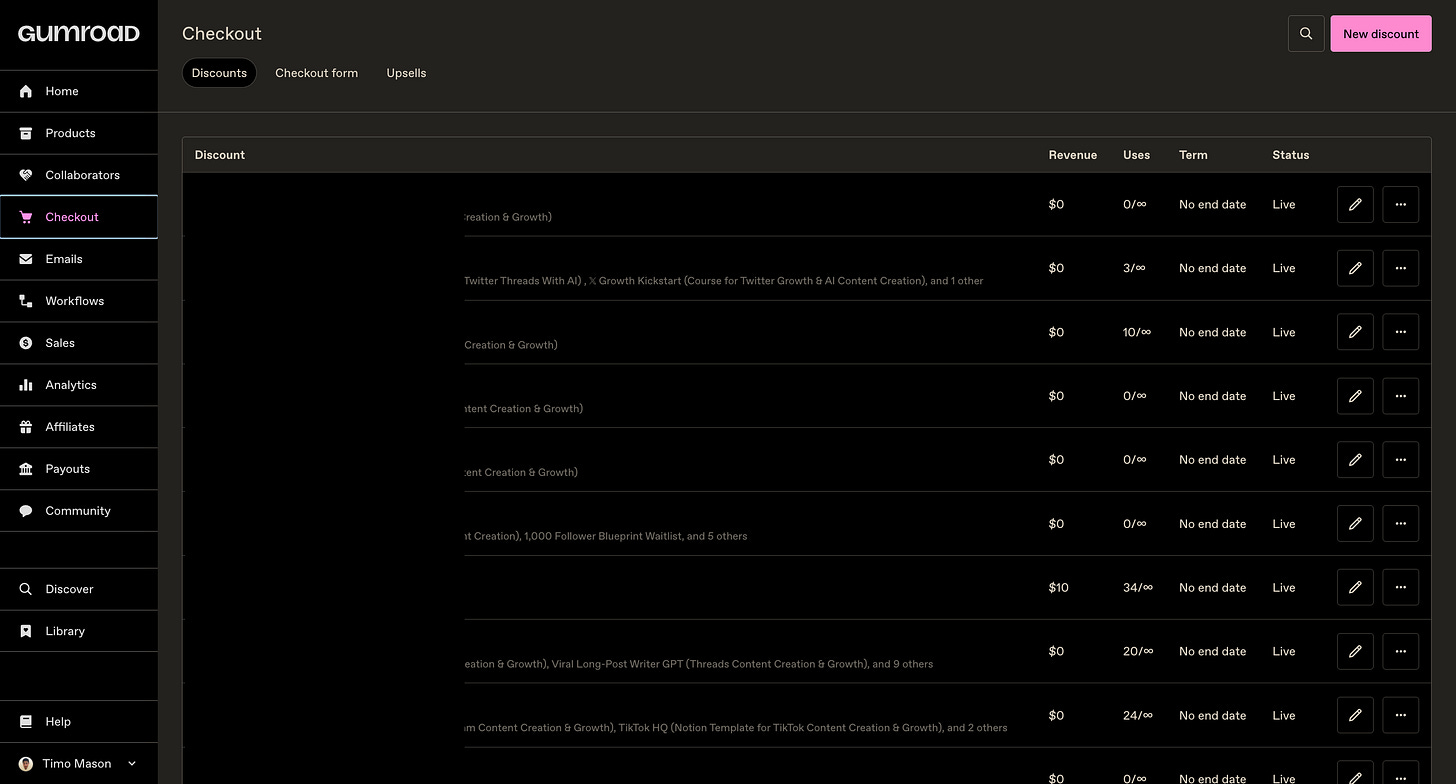Open Library in the sidebar
This screenshot has width=1456, height=784.
point(79,631)
